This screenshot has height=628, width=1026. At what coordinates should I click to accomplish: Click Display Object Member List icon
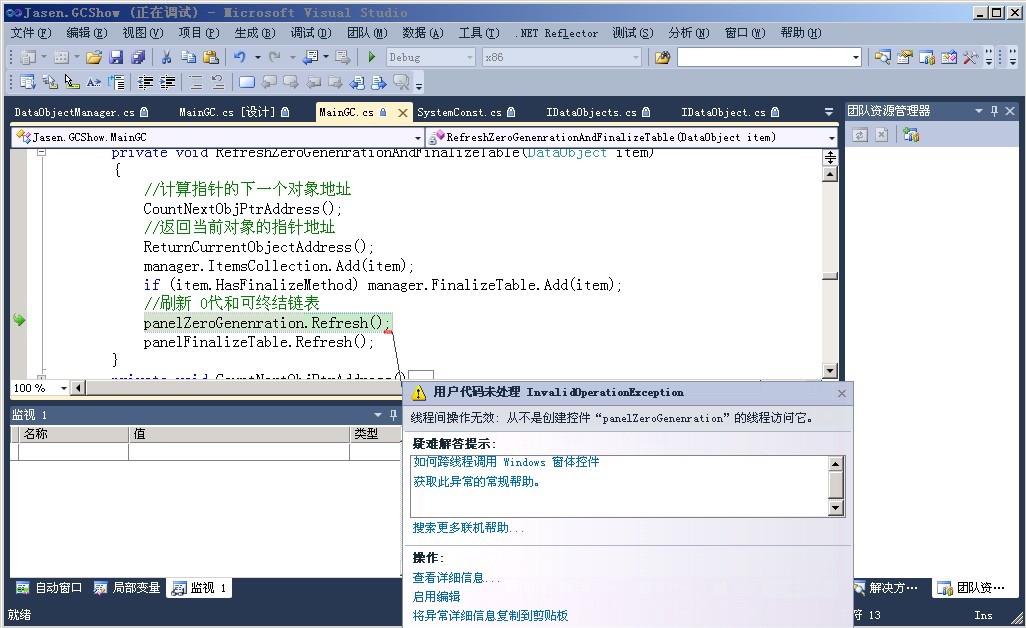pos(27,82)
